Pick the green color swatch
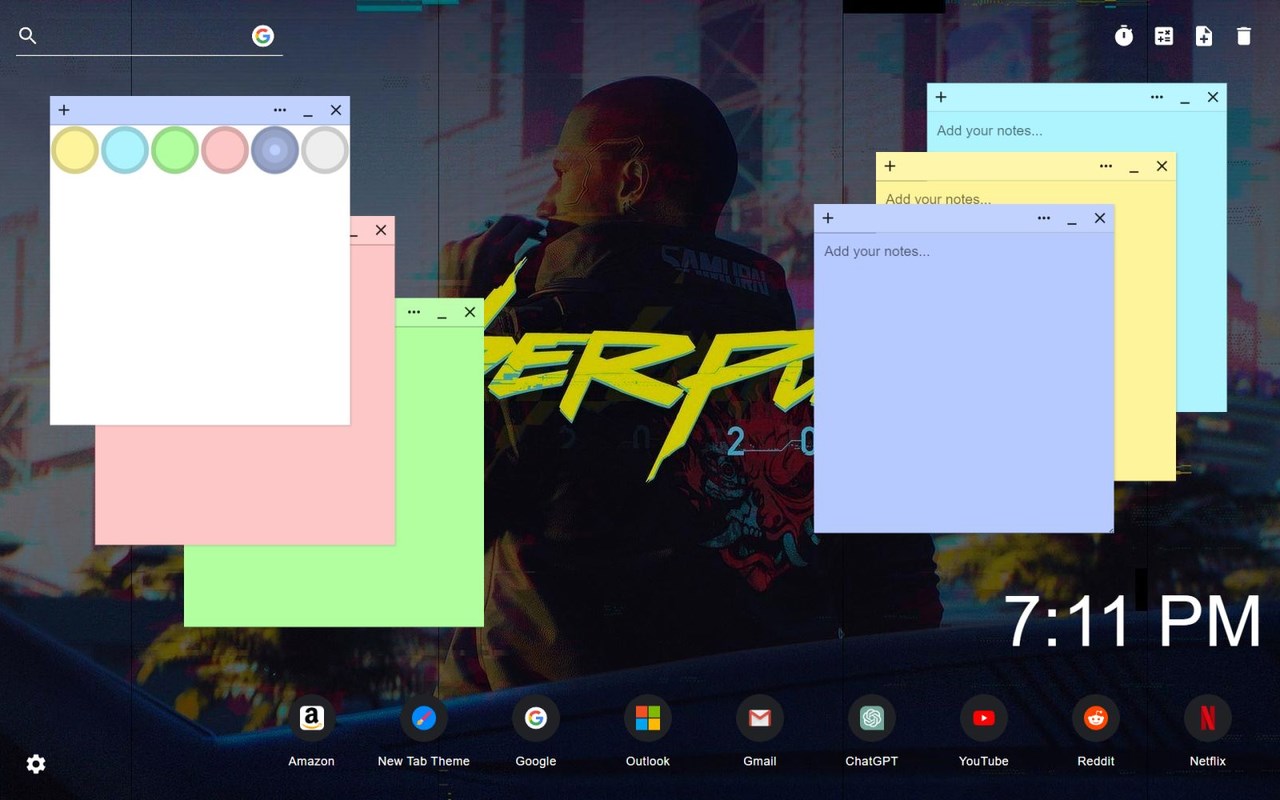The width and height of the screenshot is (1280, 800). 175,150
